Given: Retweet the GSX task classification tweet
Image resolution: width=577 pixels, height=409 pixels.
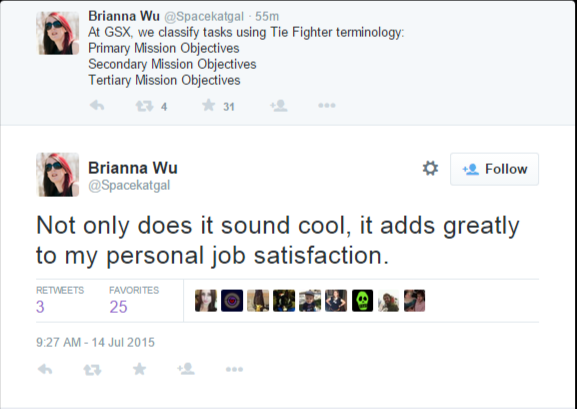Looking at the screenshot, I should 144,106.
